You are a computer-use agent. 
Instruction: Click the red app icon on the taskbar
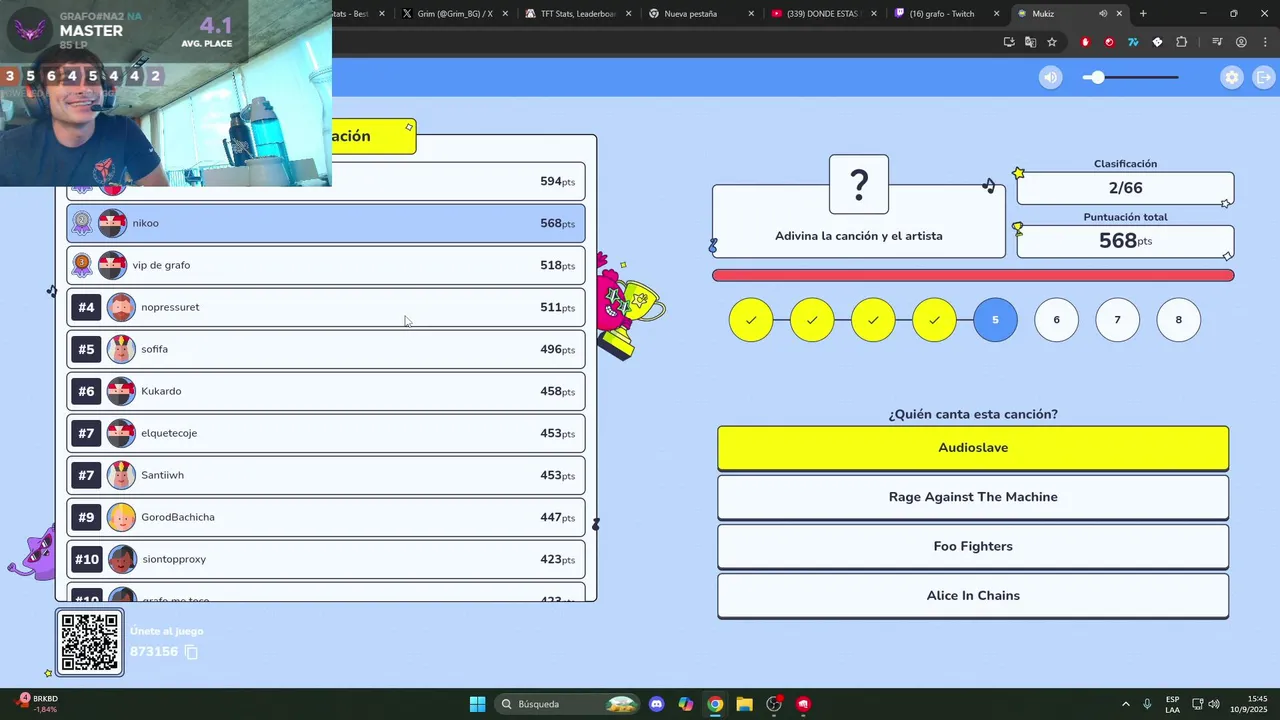tap(803, 704)
